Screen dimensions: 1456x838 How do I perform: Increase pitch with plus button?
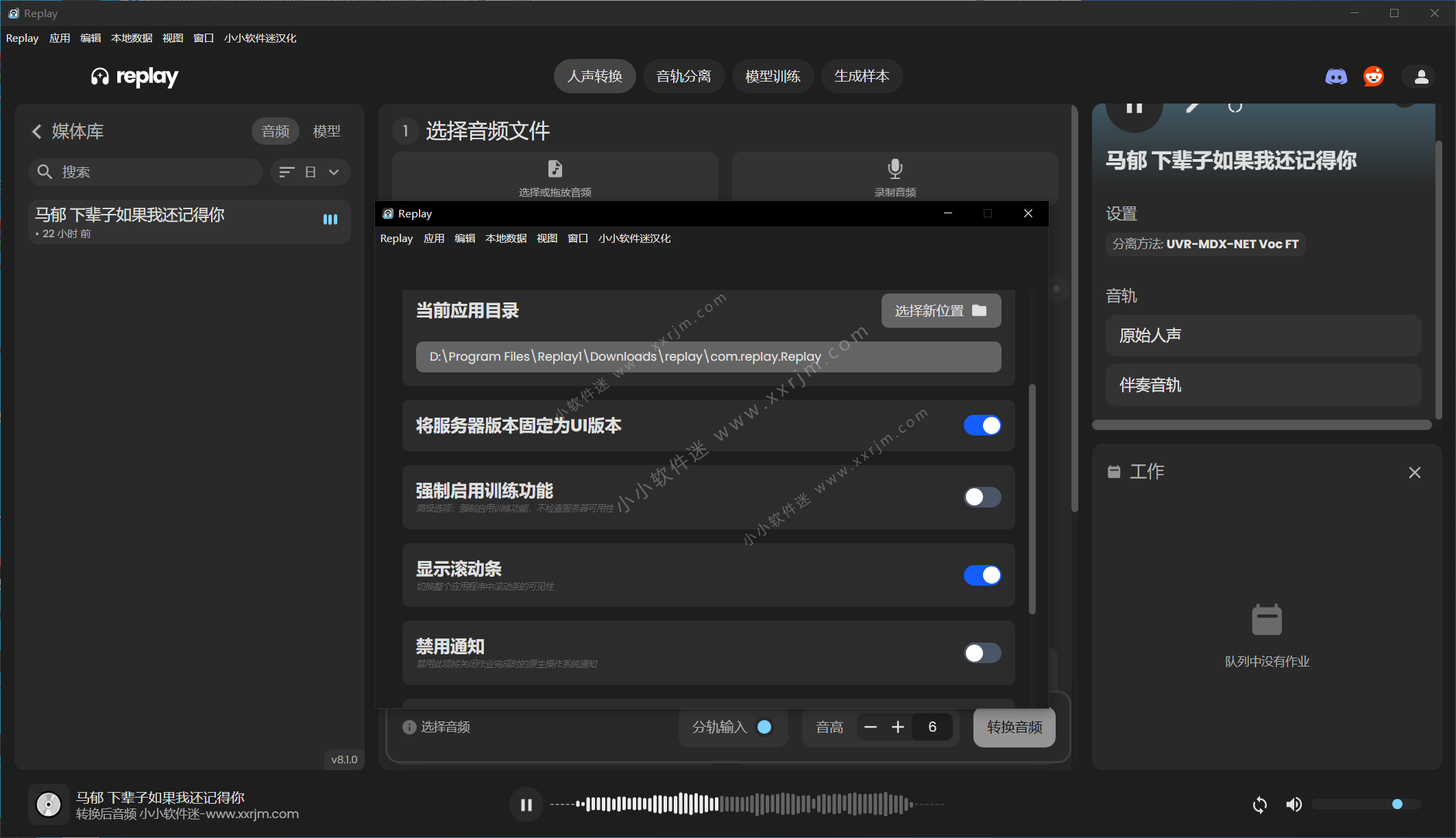(898, 728)
